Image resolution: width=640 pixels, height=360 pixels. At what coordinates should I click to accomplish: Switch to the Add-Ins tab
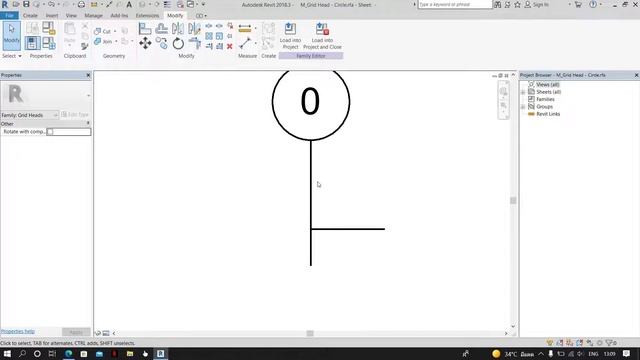[x=119, y=16]
